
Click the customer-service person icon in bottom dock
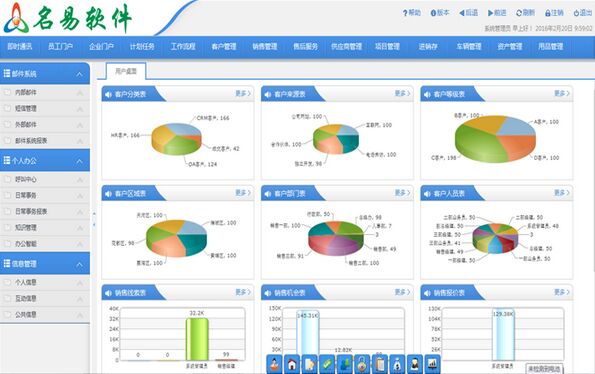click(274, 364)
